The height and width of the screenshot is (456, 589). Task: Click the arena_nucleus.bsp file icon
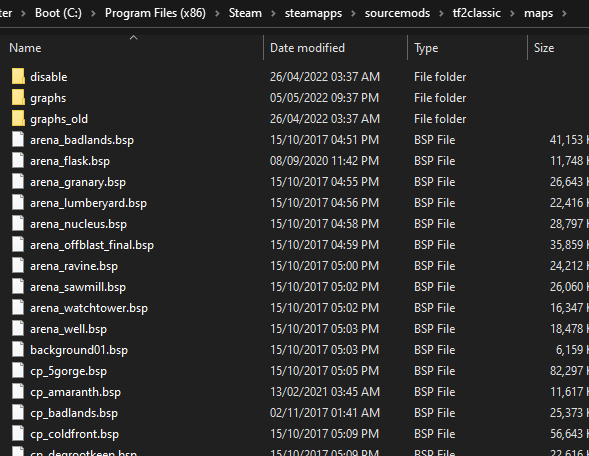click(x=18, y=224)
